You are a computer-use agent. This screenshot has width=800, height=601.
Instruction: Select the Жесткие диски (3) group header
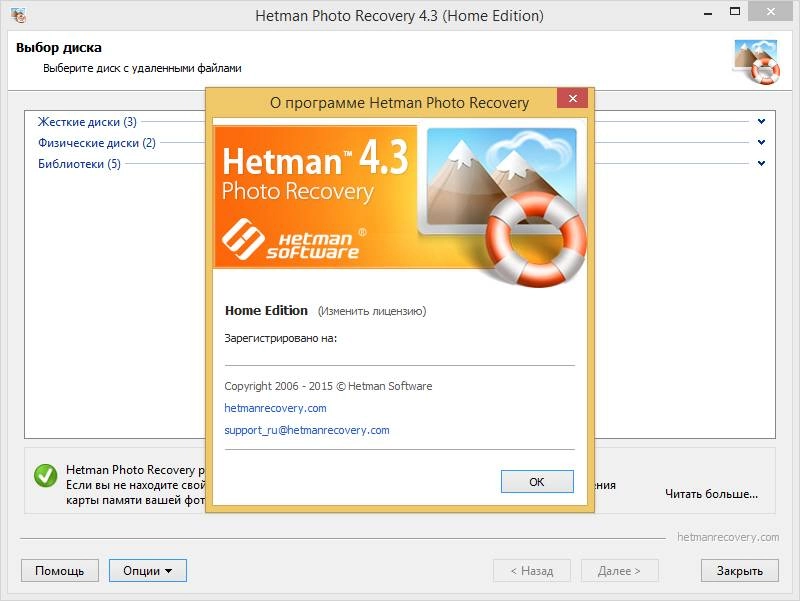coord(87,122)
